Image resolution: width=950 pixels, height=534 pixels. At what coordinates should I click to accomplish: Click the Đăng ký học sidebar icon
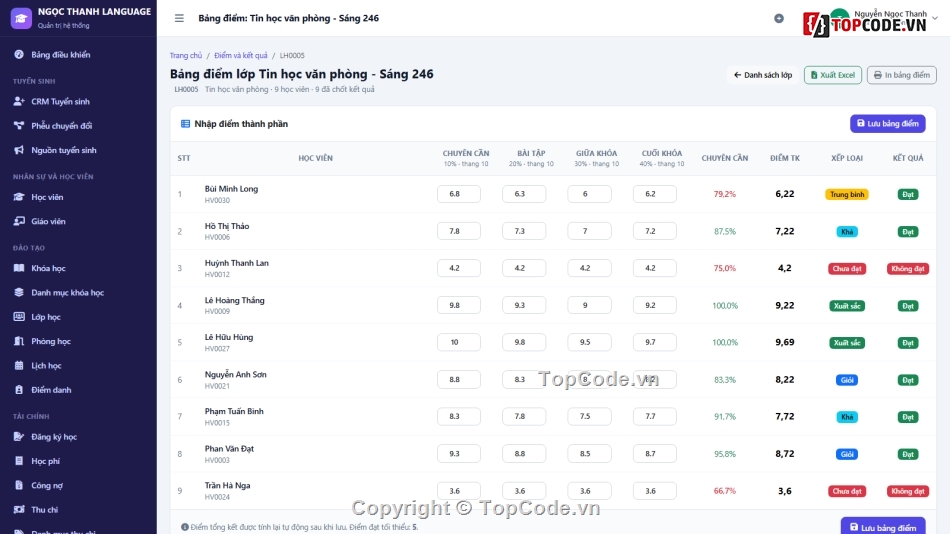coord(19,436)
